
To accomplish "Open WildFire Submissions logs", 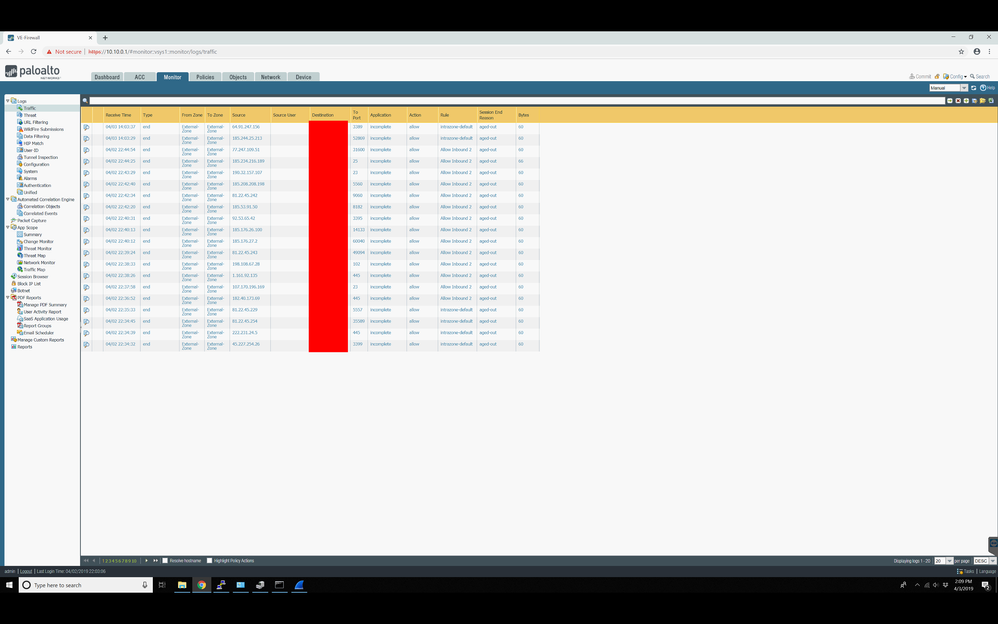I will pyautogui.click(x=43, y=129).
